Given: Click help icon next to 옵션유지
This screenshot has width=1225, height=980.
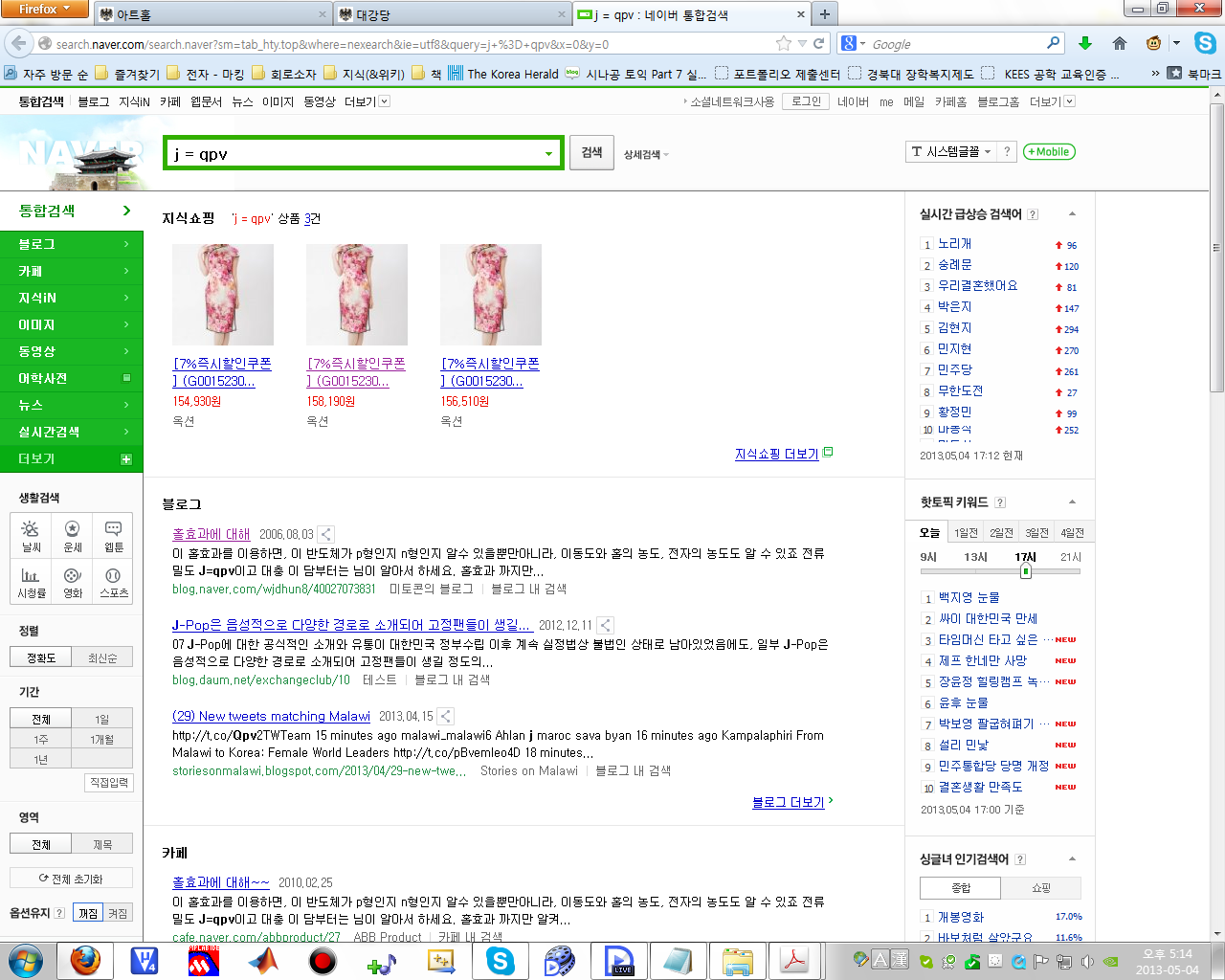Looking at the screenshot, I should pyautogui.click(x=59, y=913).
